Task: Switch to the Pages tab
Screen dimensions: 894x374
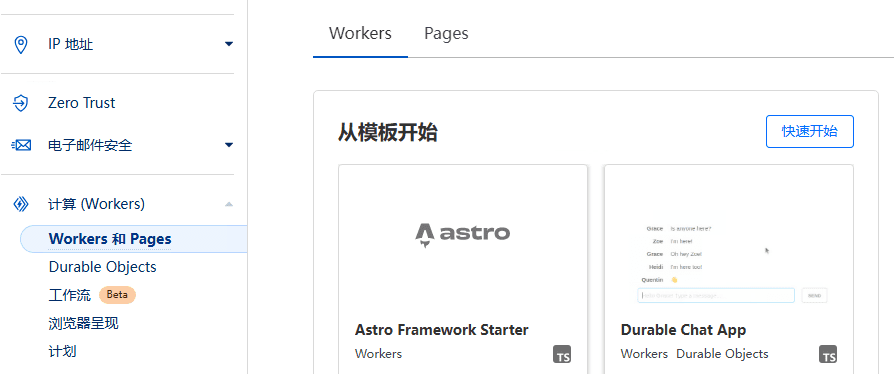Action: (x=446, y=33)
